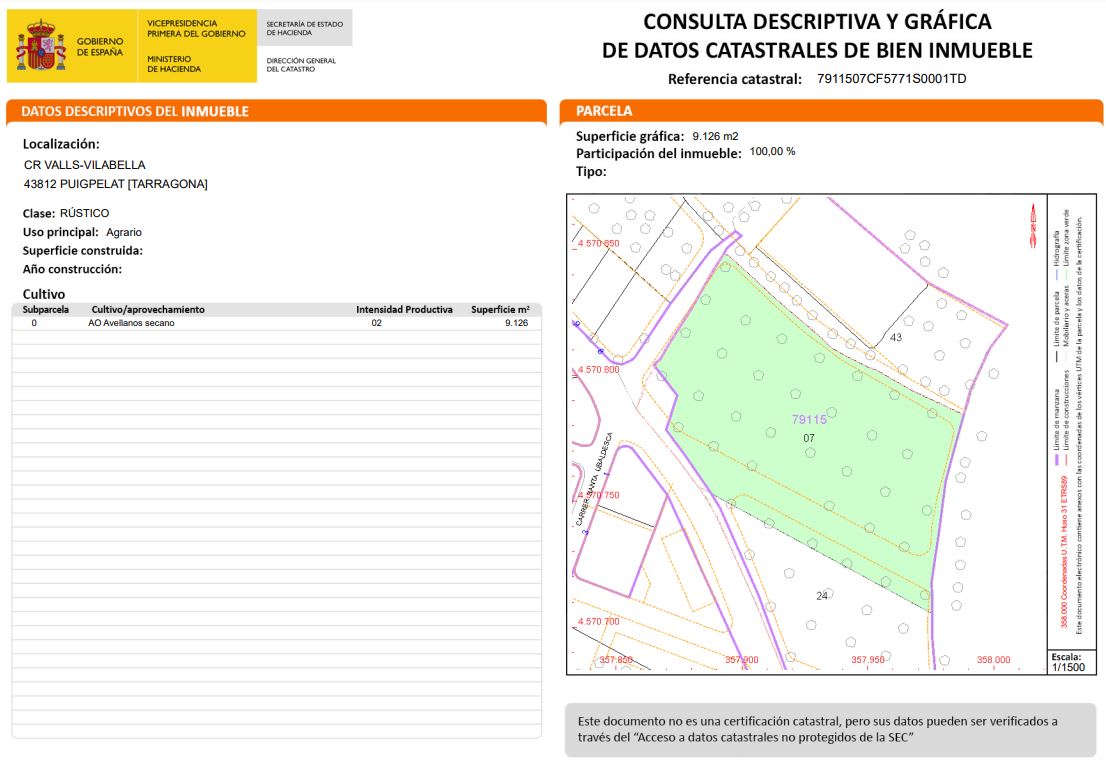Image resolution: width=1106 pixels, height=762 pixels.
Task: Click the map coordinate '4.570.750'
Action: click(x=598, y=495)
